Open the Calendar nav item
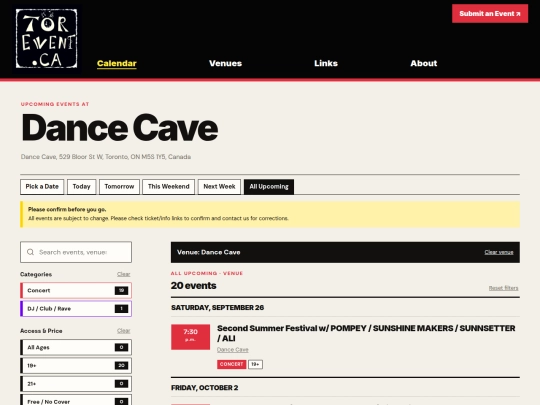 117,63
